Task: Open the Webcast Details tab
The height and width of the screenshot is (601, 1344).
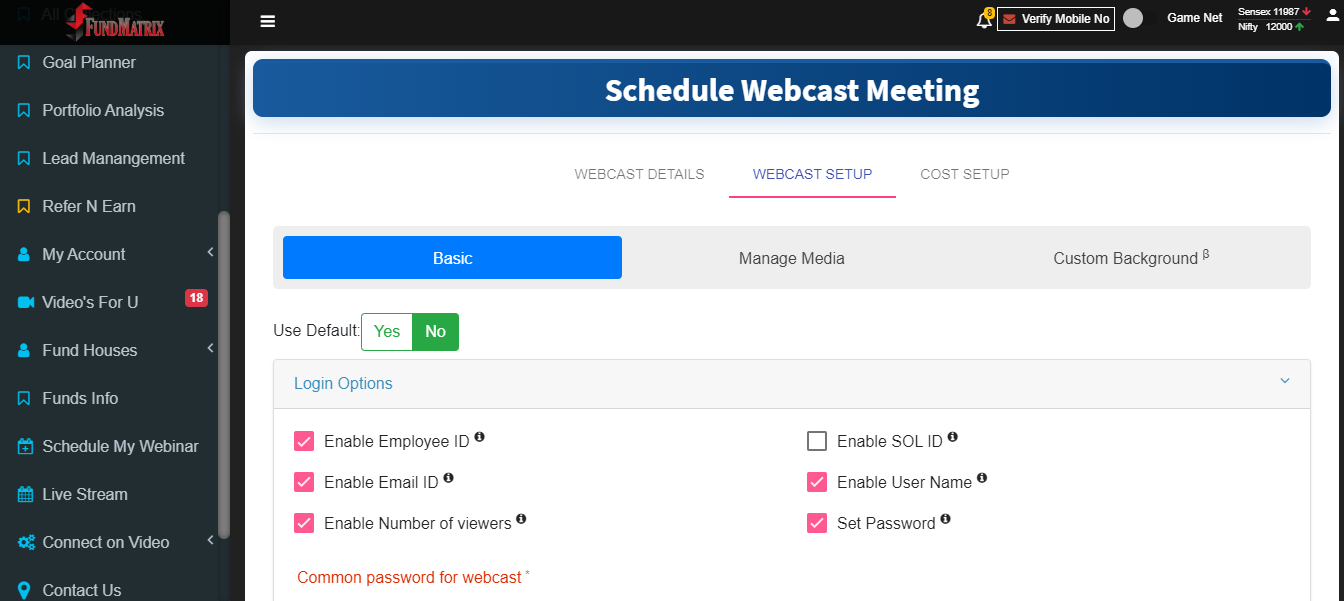Action: [x=639, y=174]
